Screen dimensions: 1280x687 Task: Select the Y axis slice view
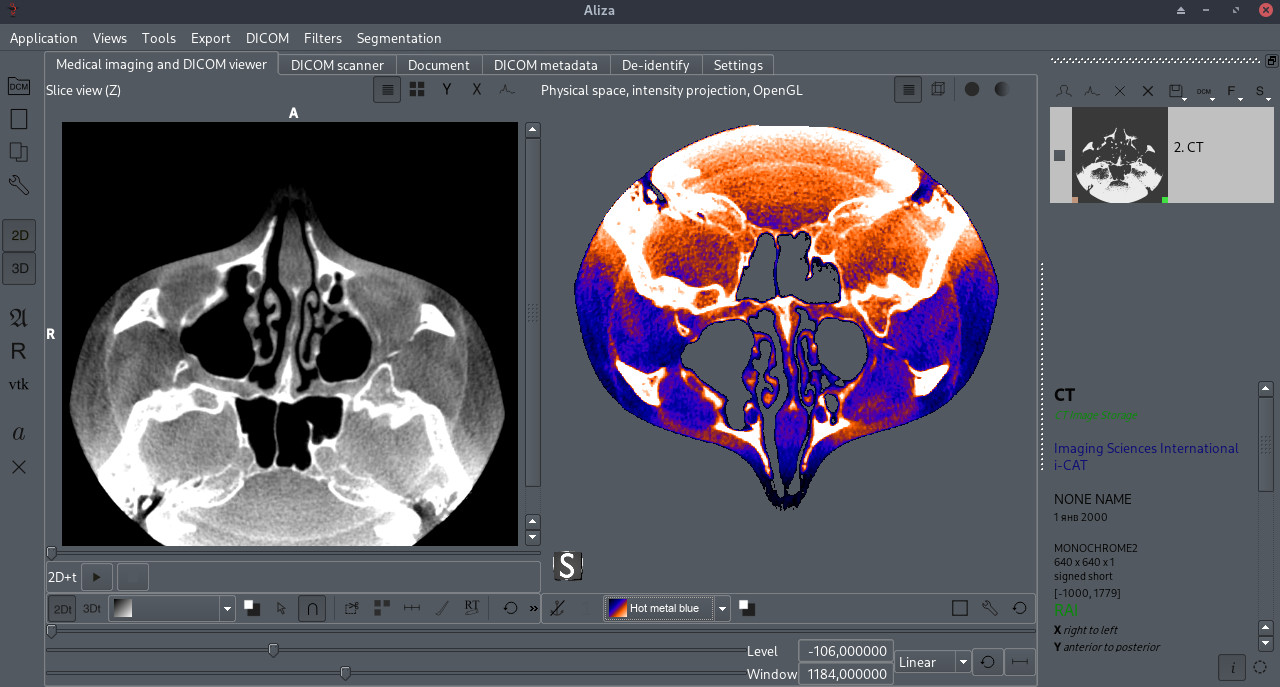[x=447, y=89]
